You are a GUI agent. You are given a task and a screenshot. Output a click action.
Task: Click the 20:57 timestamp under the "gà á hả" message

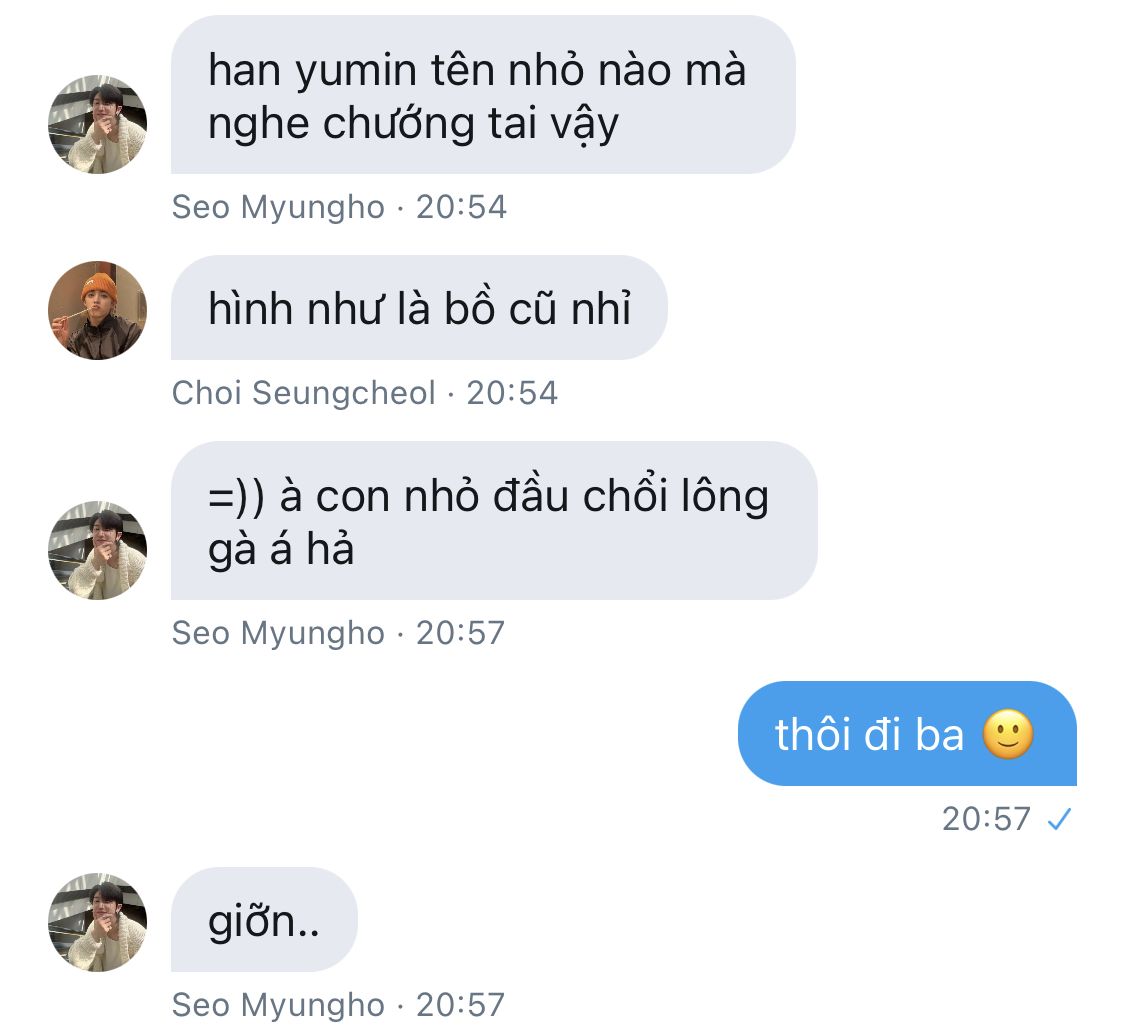coord(461,633)
